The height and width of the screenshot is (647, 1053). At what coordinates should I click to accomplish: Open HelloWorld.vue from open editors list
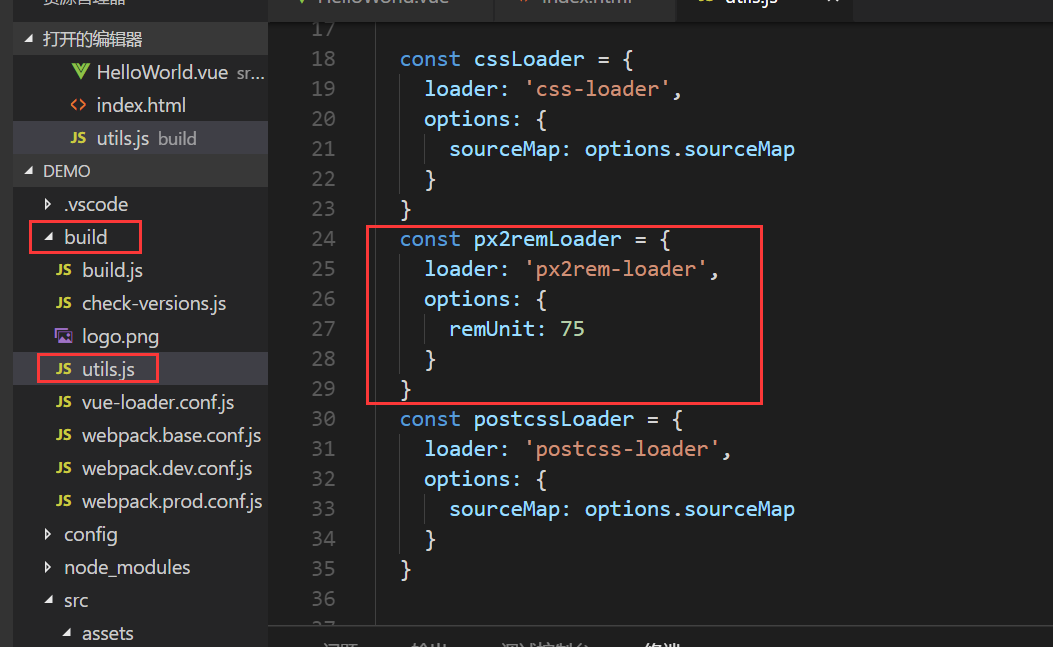(140, 72)
